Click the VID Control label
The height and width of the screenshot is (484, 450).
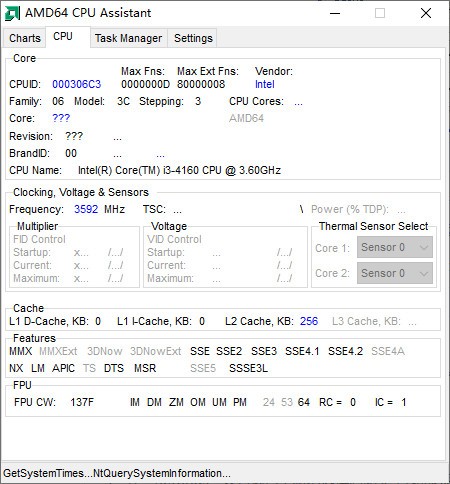point(174,239)
